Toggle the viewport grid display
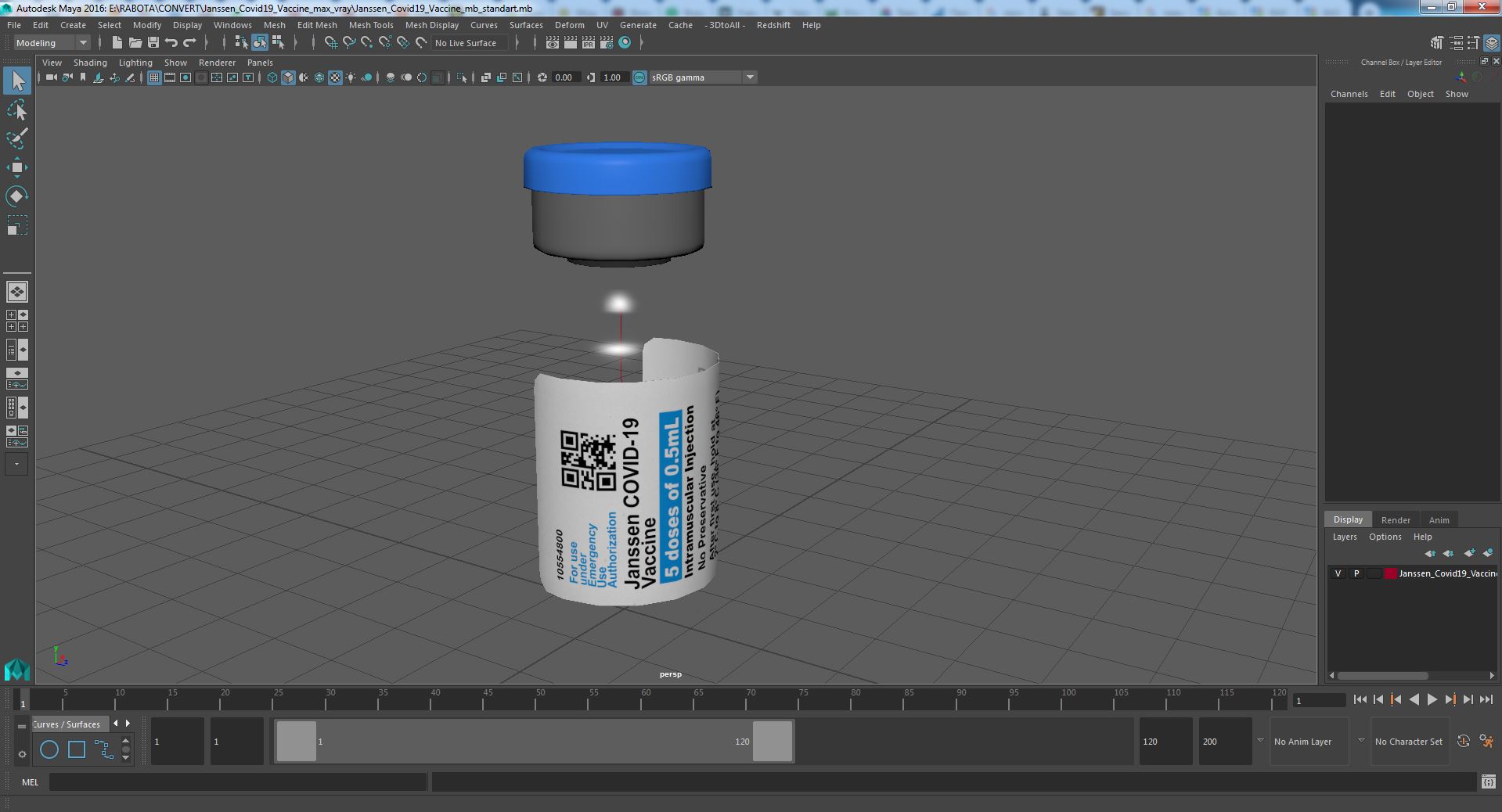The height and width of the screenshot is (812, 1502). [154, 77]
